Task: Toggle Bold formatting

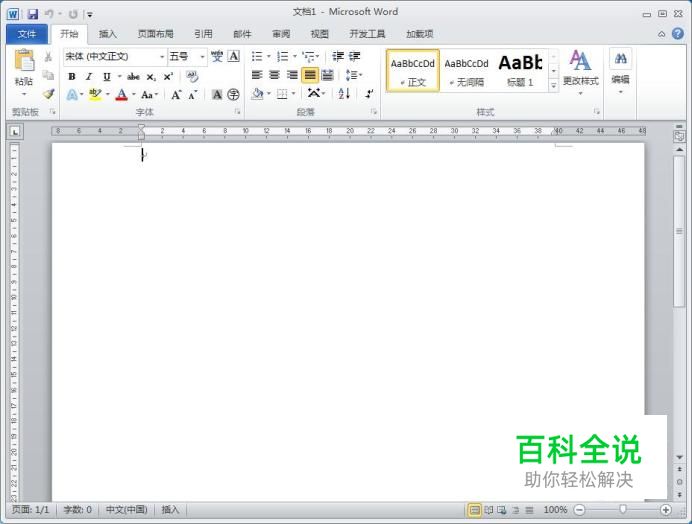Action: (x=71, y=77)
